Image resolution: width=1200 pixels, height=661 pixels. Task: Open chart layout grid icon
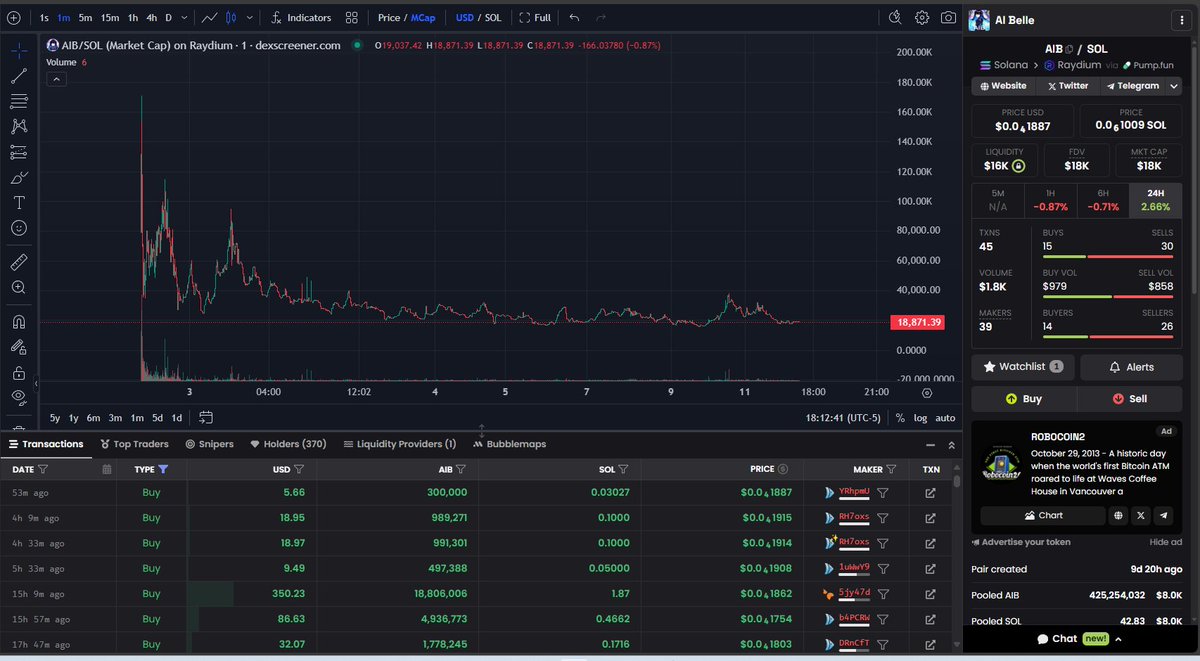tap(352, 18)
